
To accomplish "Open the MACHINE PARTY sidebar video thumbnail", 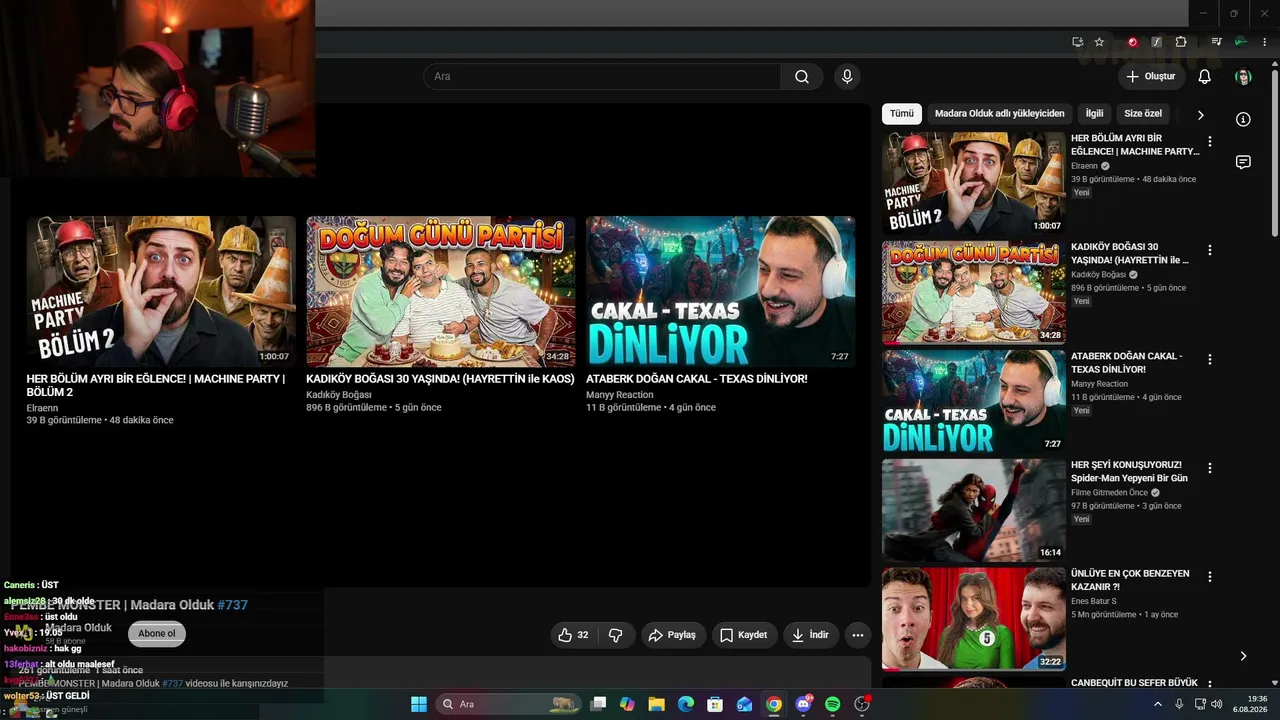I will 974,184.
